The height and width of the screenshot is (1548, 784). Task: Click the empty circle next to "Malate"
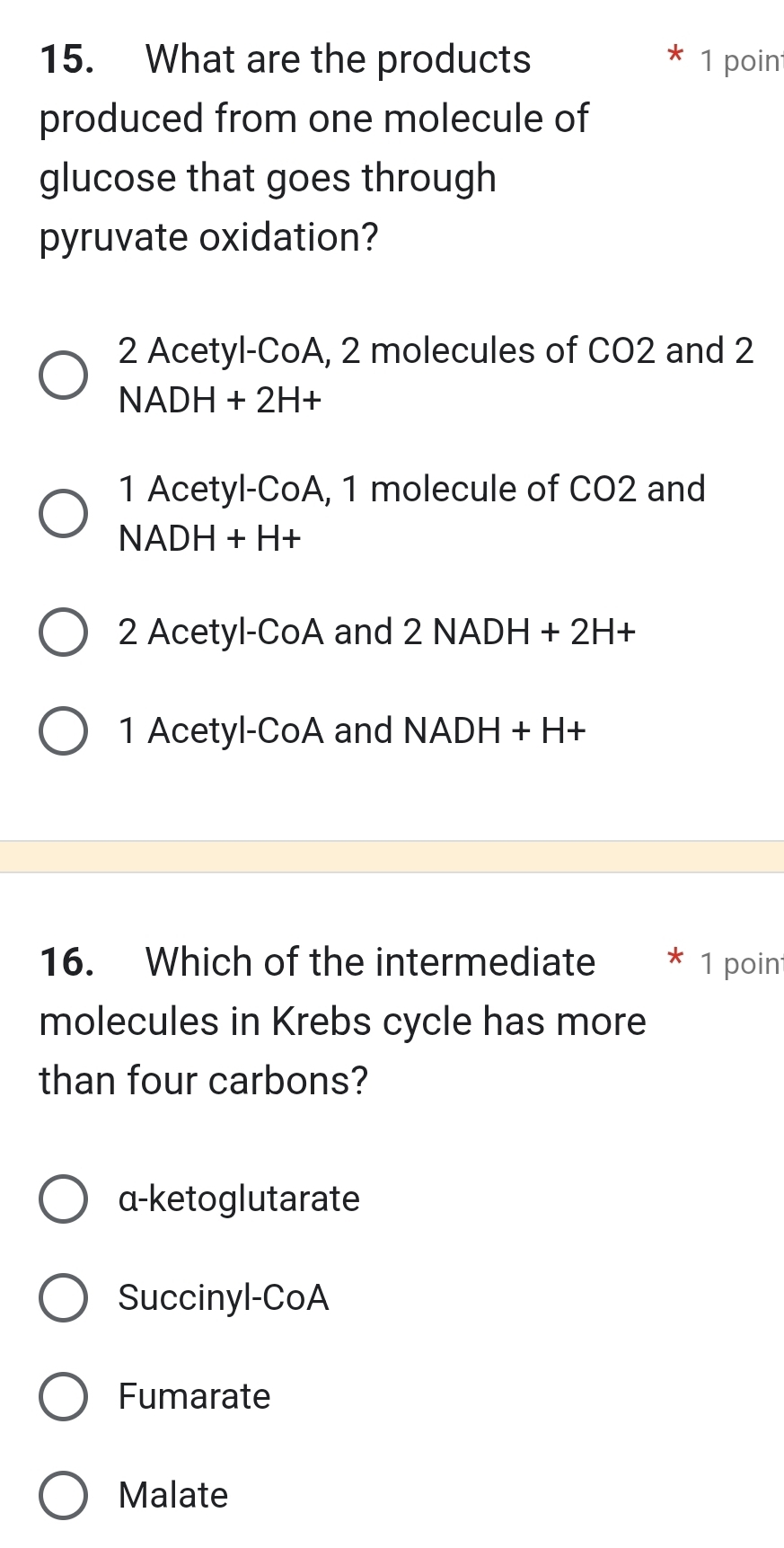click(x=63, y=1494)
